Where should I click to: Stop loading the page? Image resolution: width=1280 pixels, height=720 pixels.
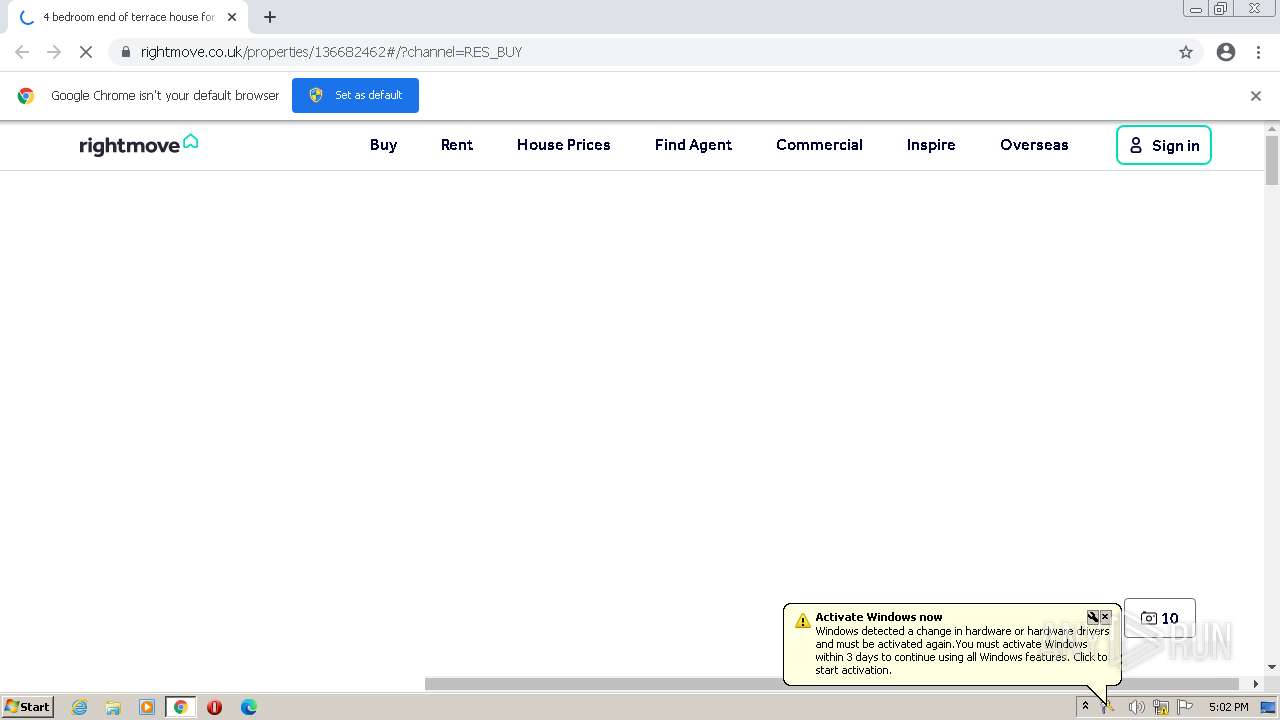[x=86, y=52]
